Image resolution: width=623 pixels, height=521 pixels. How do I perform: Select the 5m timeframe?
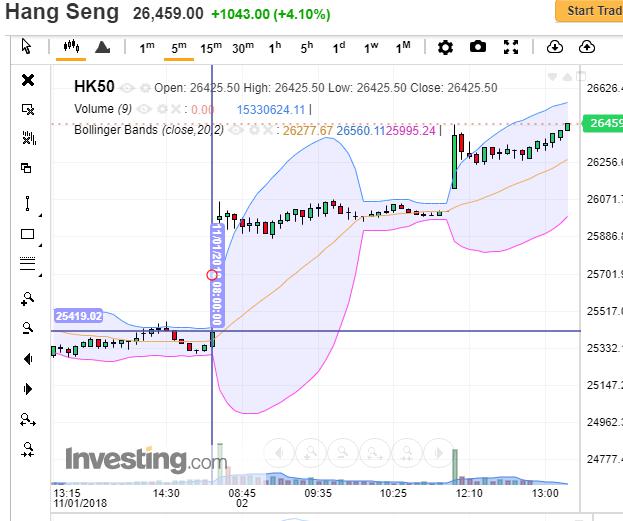[x=179, y=48]
